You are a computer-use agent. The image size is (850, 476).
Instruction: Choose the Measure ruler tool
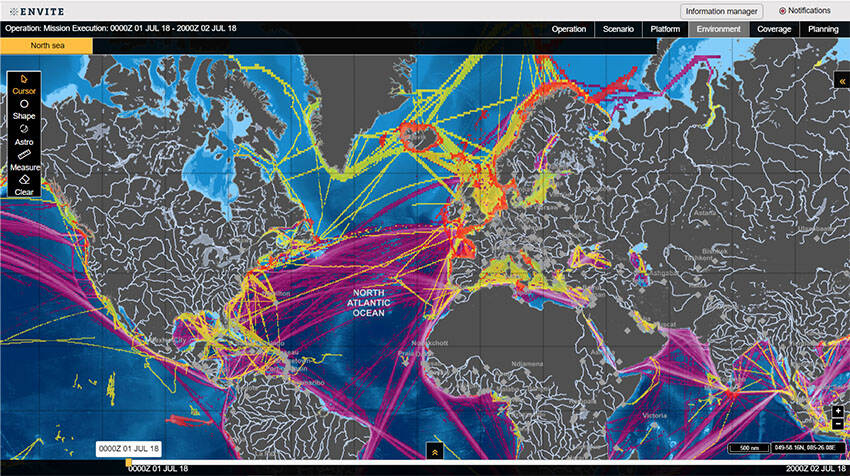(x=24, y=160)
